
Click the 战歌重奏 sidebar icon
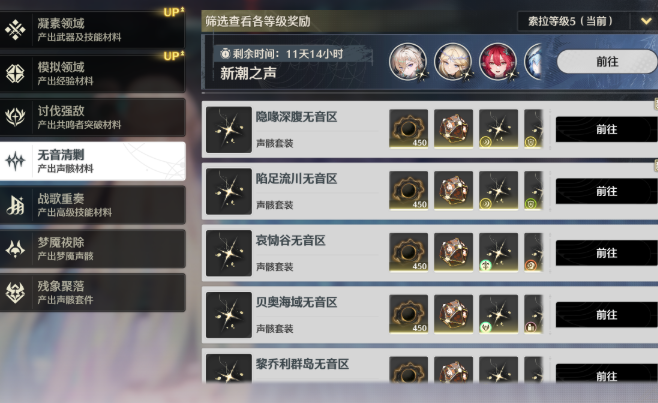point(16,205)
